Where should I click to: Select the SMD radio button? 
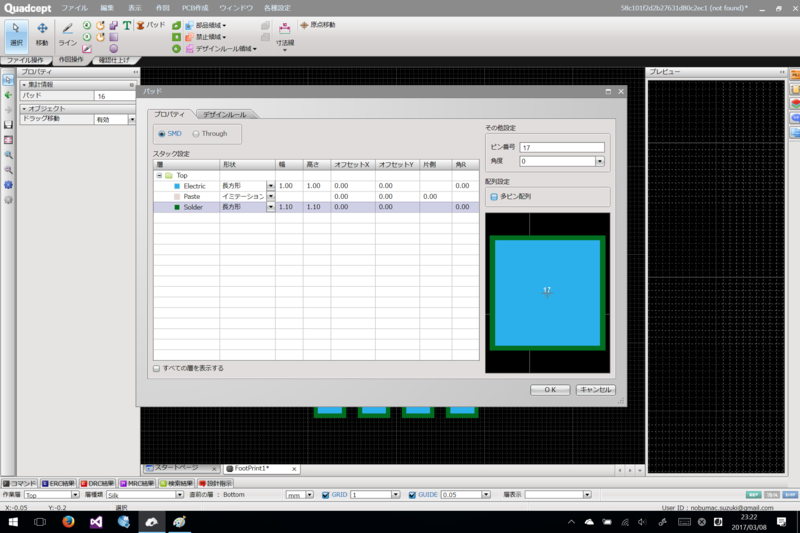click(x=162, y=134)
